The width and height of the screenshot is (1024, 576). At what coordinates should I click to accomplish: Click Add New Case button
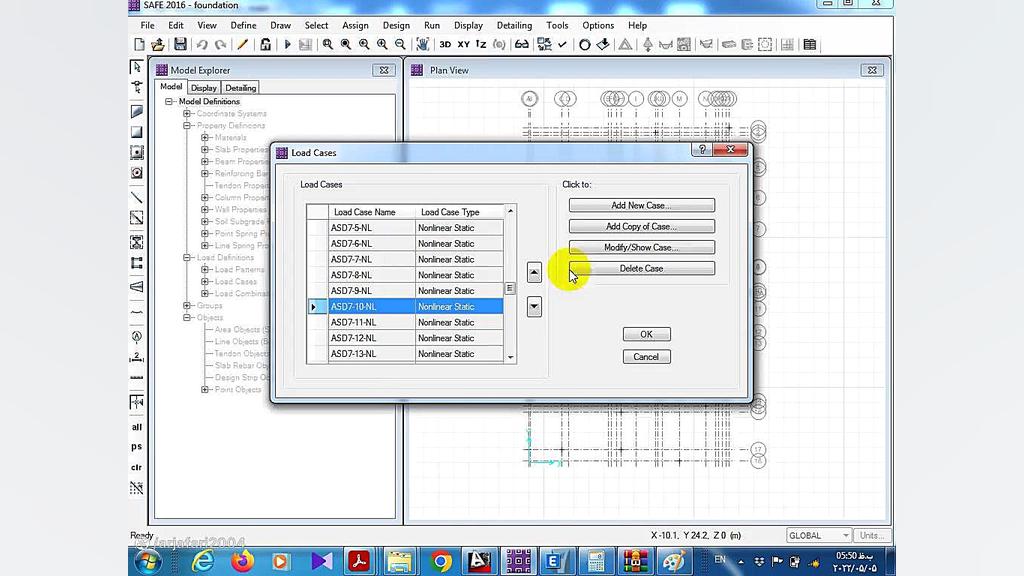point(641,205)
